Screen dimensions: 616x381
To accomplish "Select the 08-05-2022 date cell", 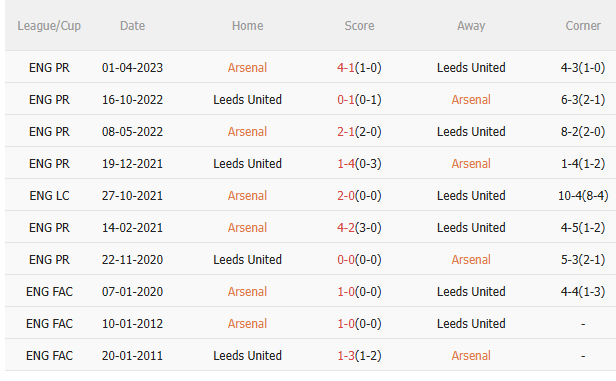I will (132, 132).
